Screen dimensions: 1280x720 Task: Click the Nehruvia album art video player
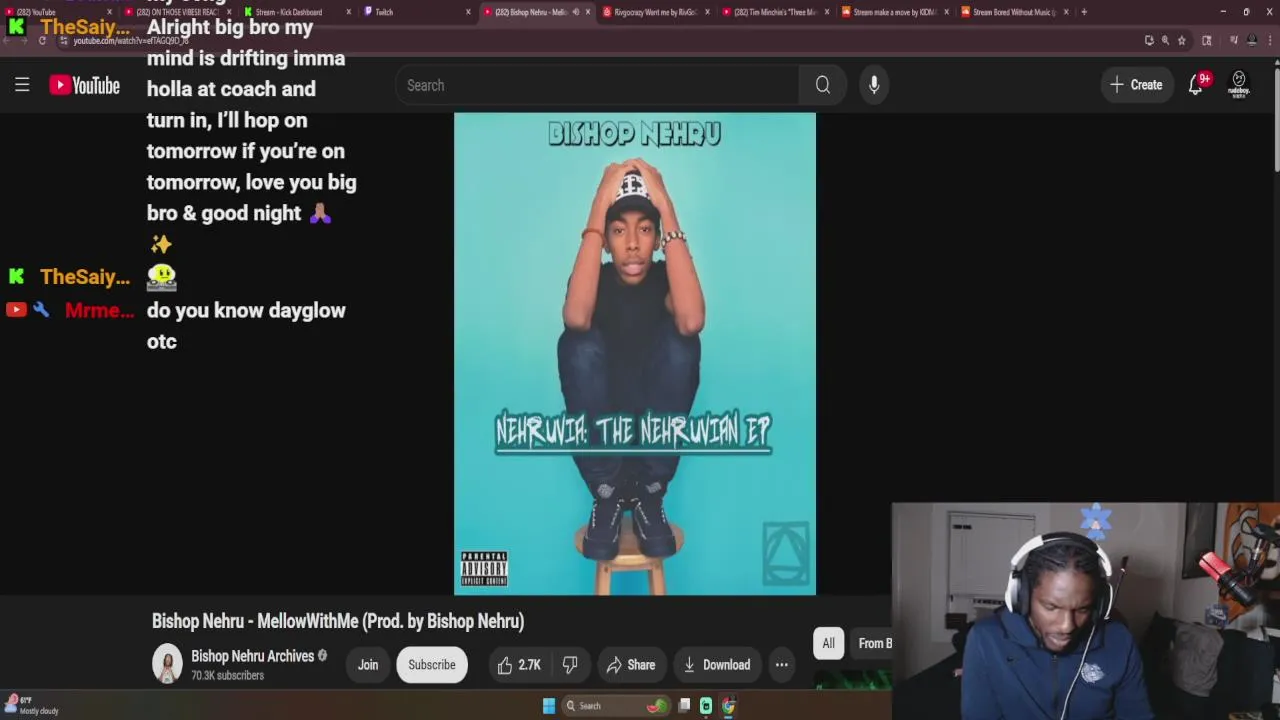tap(635, 353)
